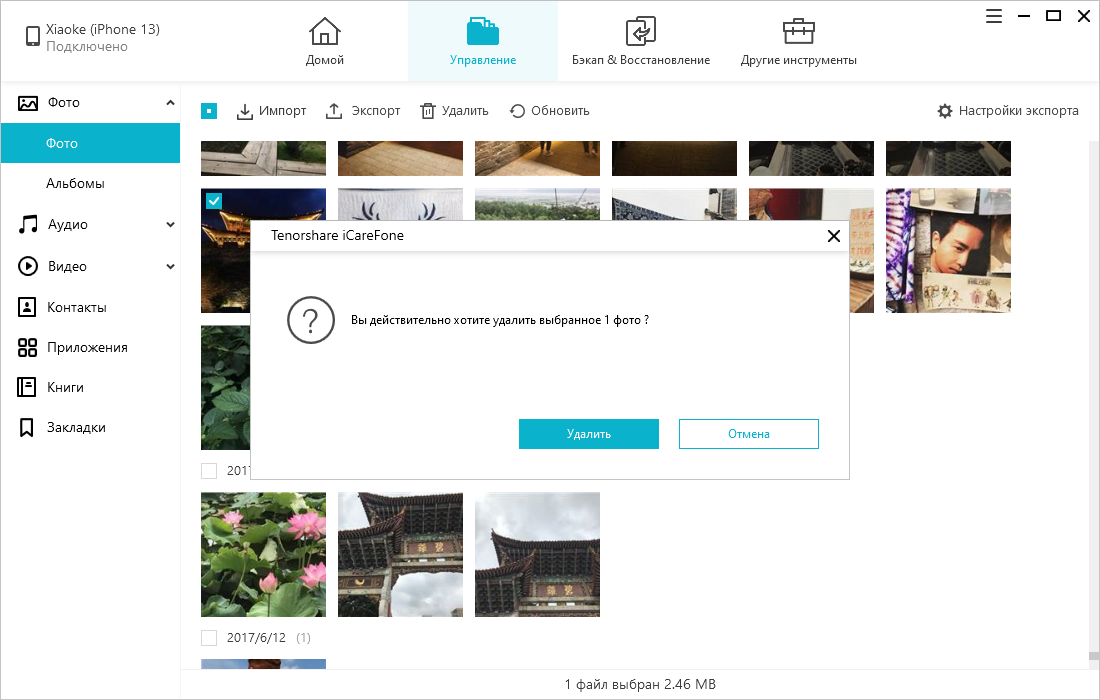Click the Фото picture icon in sidebar
1100x700 pixels.
click(x=27, y=103)
